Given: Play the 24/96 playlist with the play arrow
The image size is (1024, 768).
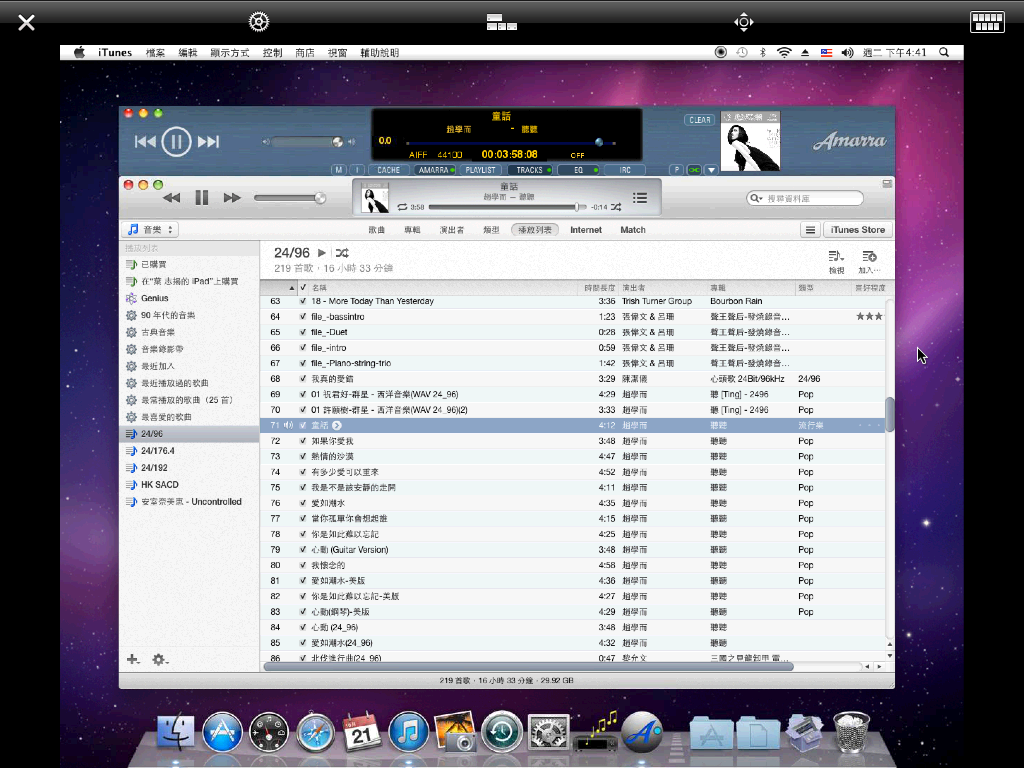Looking at the screenshot, I should (321, 253).
